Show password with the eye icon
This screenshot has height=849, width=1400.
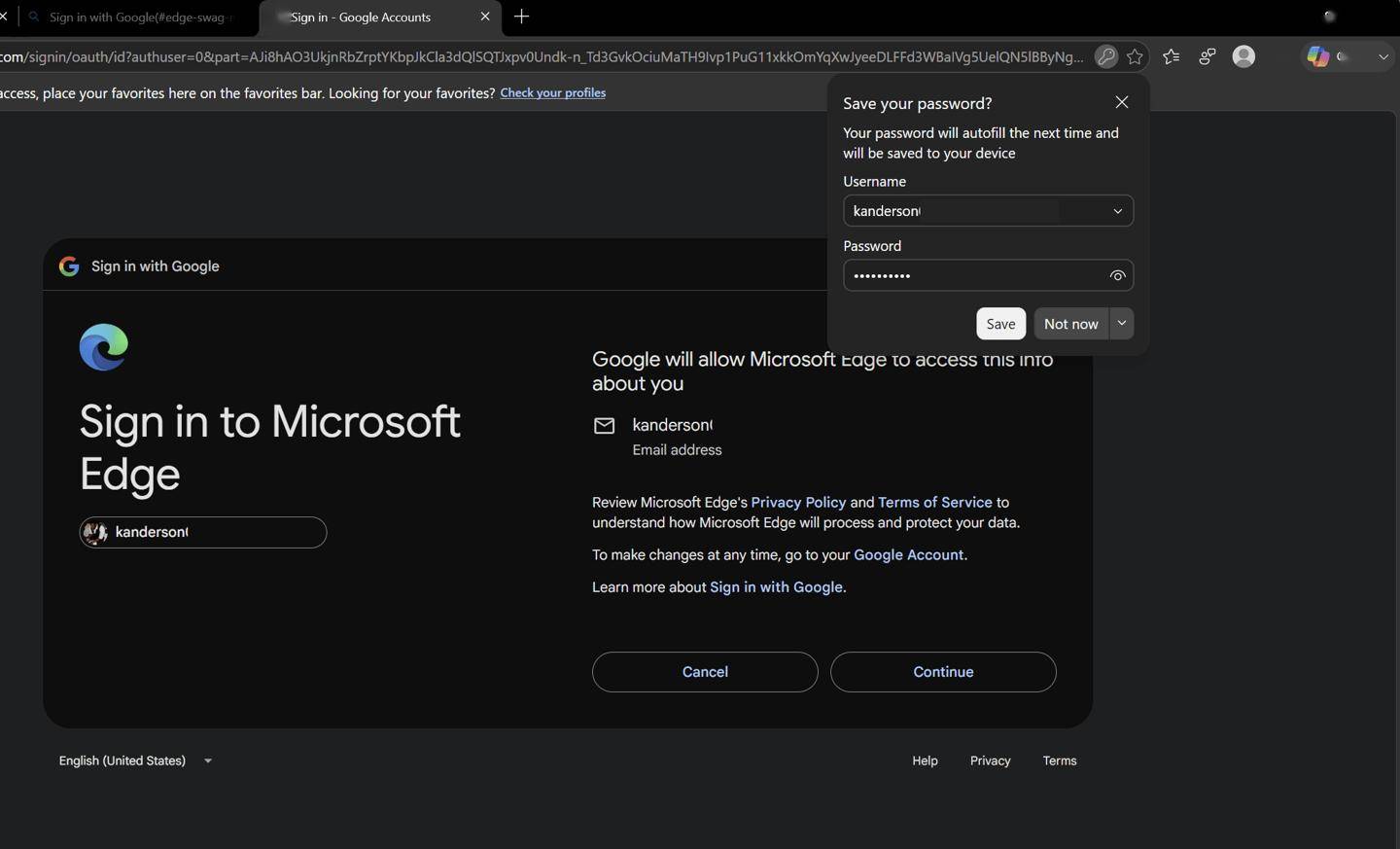click(1117, 276)
